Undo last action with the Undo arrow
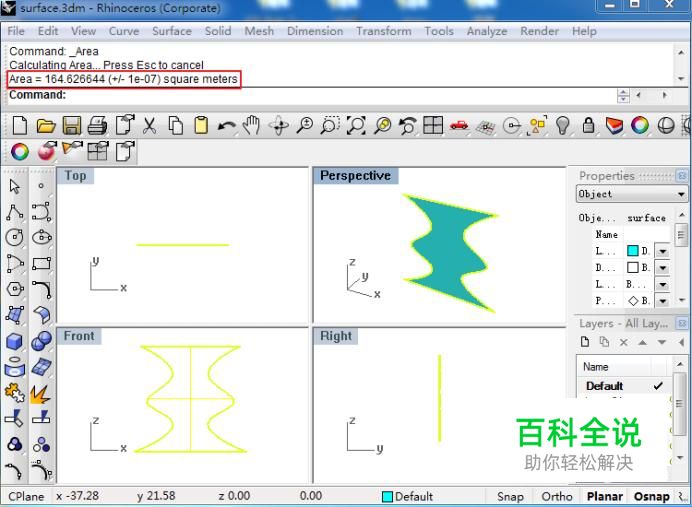Image resolution: width=692 pixels, height=507 pixels. [x=227, y=127]
